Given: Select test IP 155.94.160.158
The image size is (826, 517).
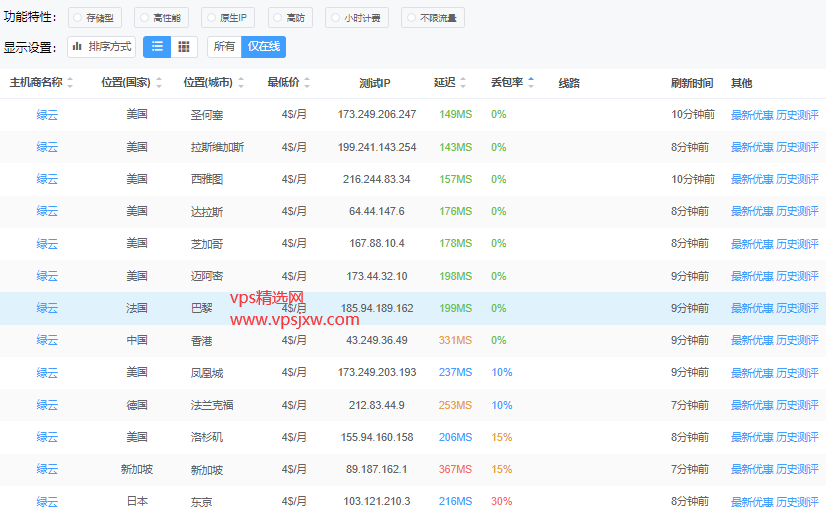Looking at the screenshot, I should 377,437.
